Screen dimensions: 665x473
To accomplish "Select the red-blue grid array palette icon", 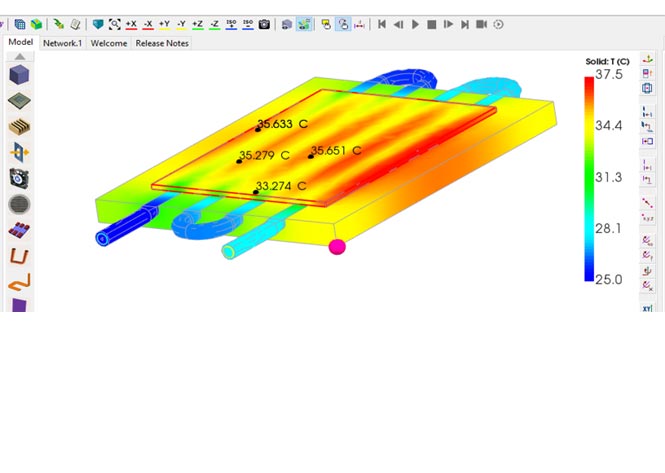I will tap(19, 230).
